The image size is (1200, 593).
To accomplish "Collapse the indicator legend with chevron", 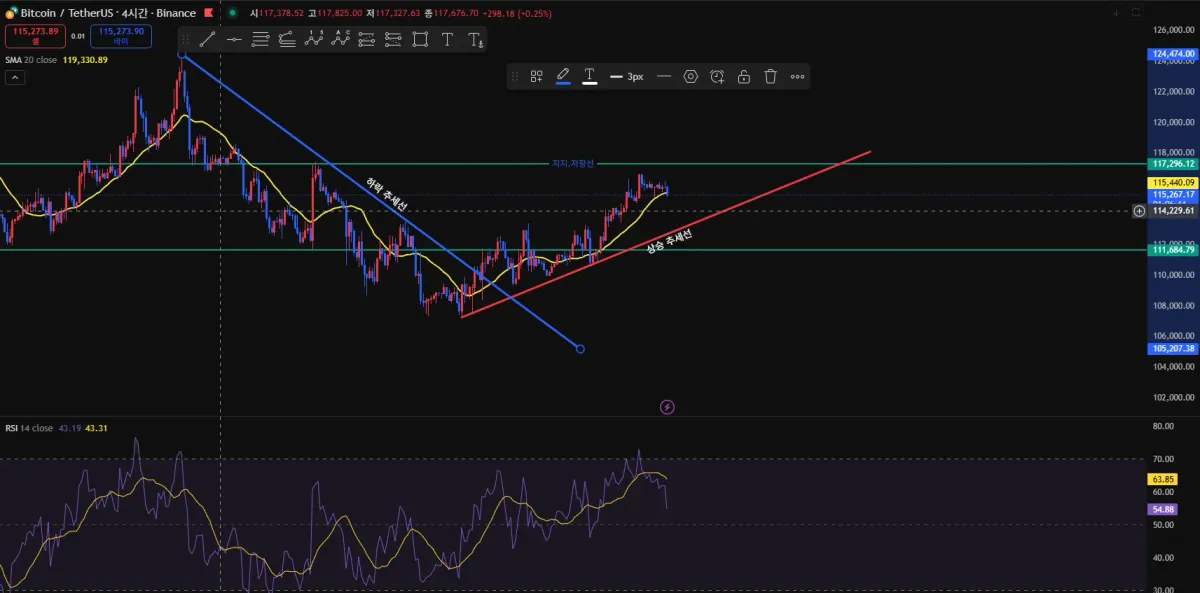I will (15, 77).
